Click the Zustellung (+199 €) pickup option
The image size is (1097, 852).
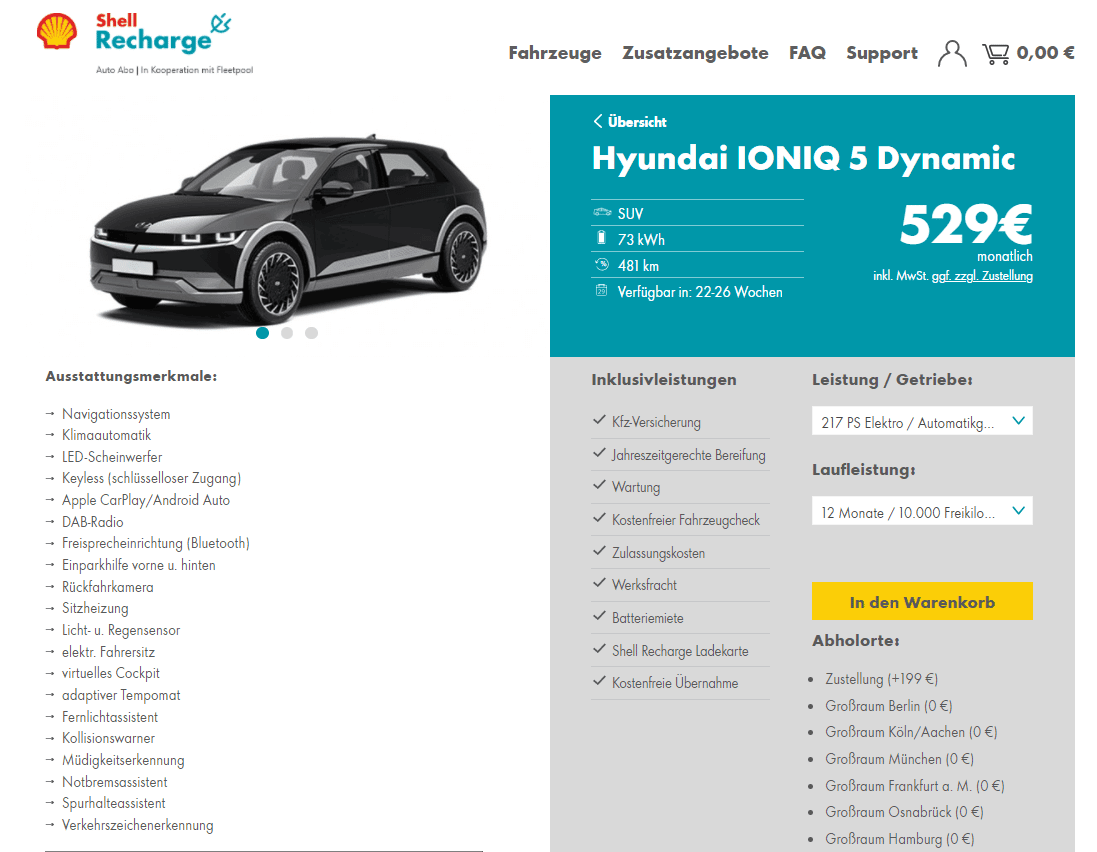(882, 679)
